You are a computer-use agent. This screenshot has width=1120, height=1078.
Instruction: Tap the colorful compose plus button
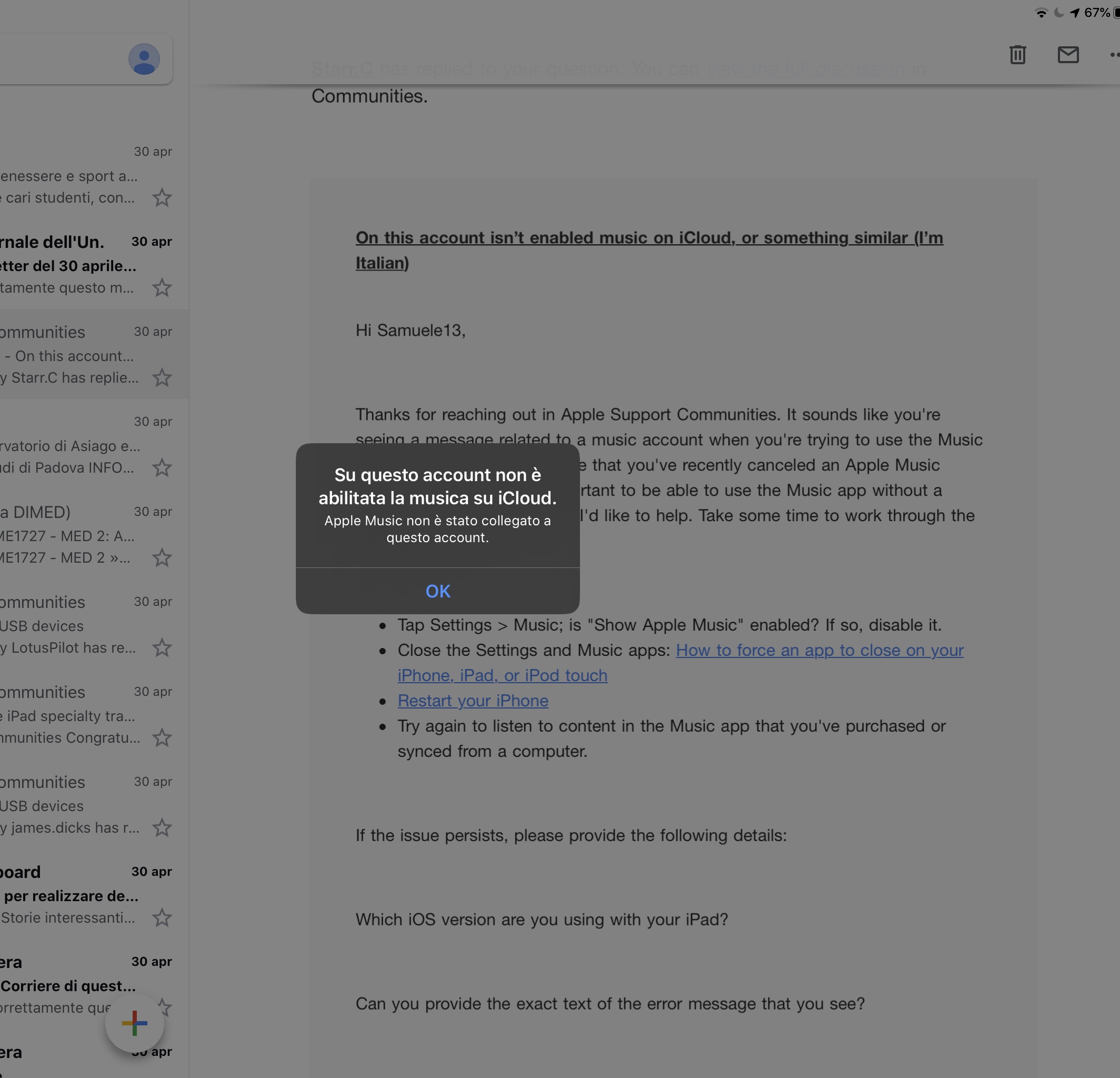(134, 1023)
